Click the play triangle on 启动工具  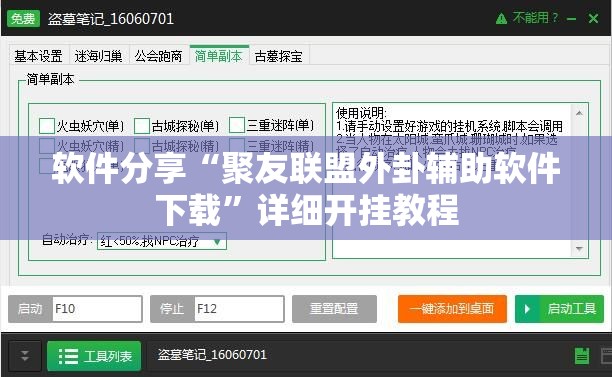pyautogui.click(x=527, y=309)
